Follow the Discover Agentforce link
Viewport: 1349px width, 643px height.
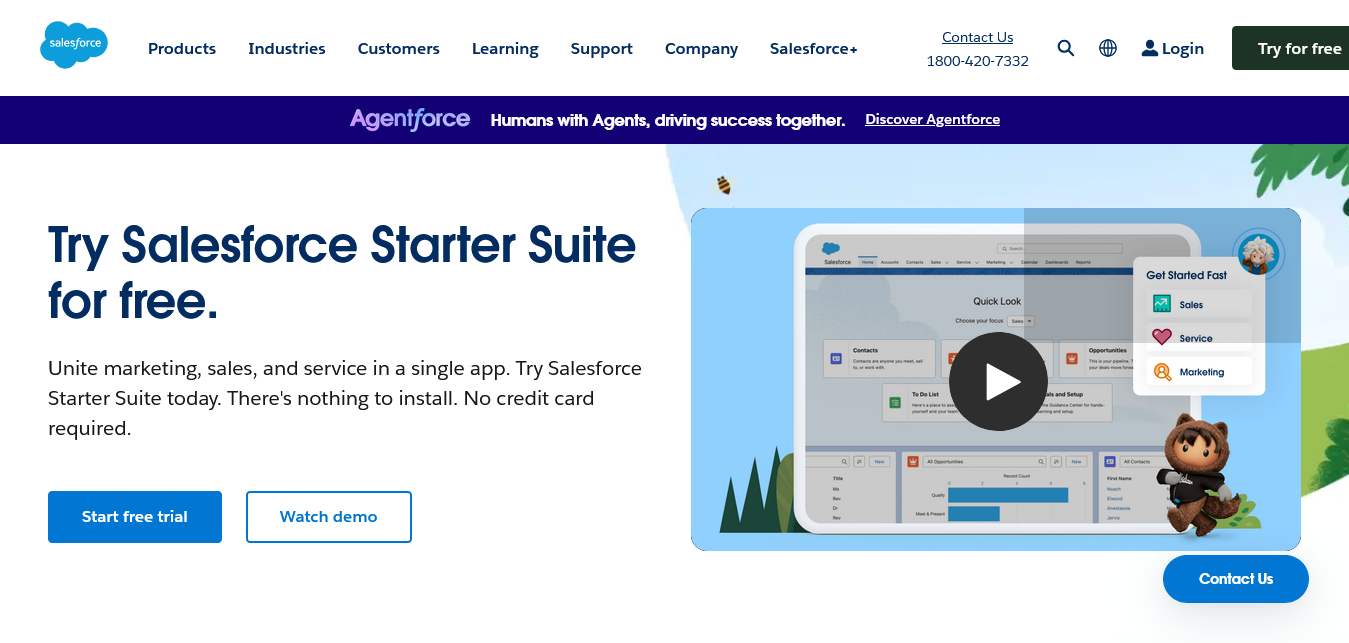click(x=933, y=119)
